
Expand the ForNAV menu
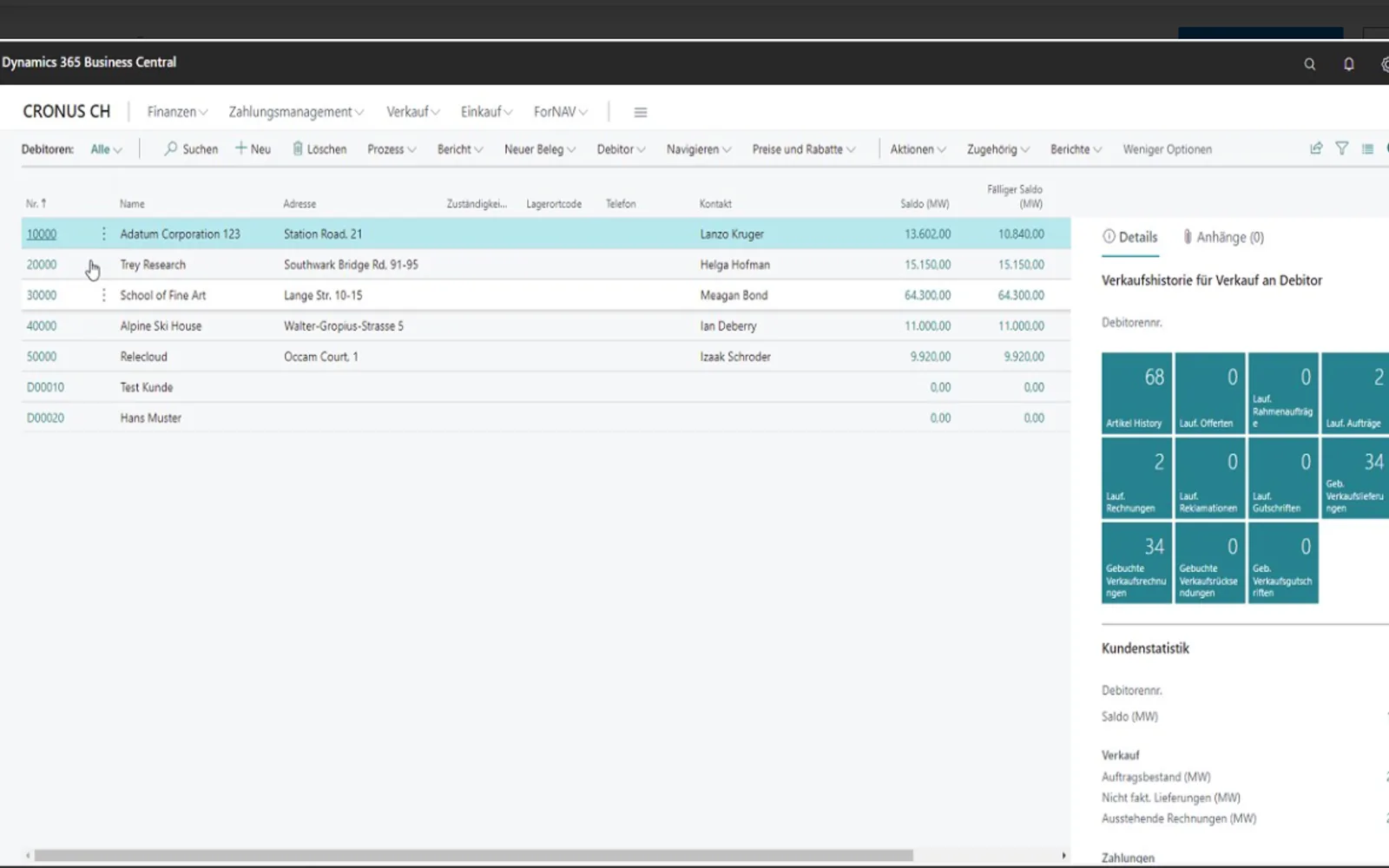pyautogui.click(x=560, y=112)
